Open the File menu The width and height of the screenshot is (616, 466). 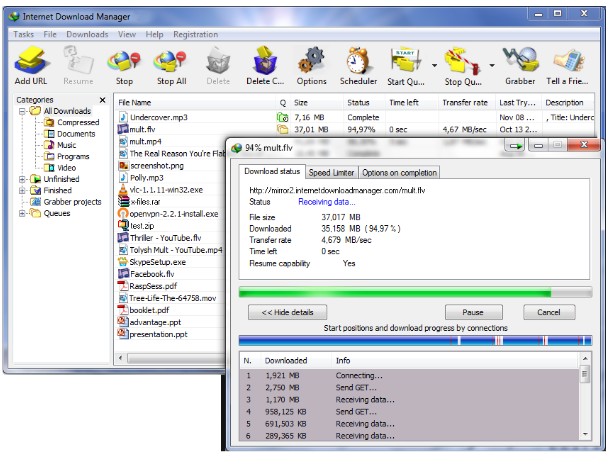click(x=50, y=34)
